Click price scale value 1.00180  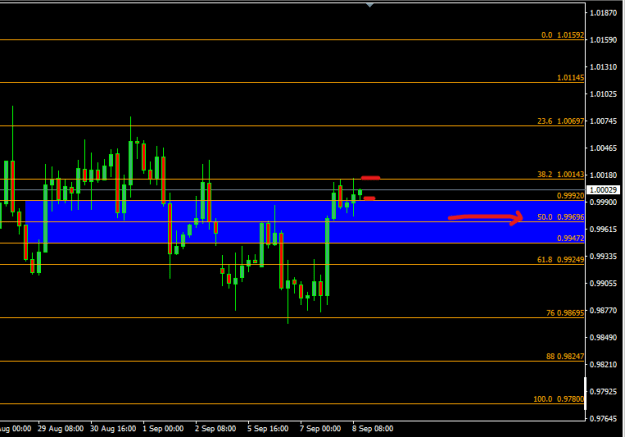(603, 175)
